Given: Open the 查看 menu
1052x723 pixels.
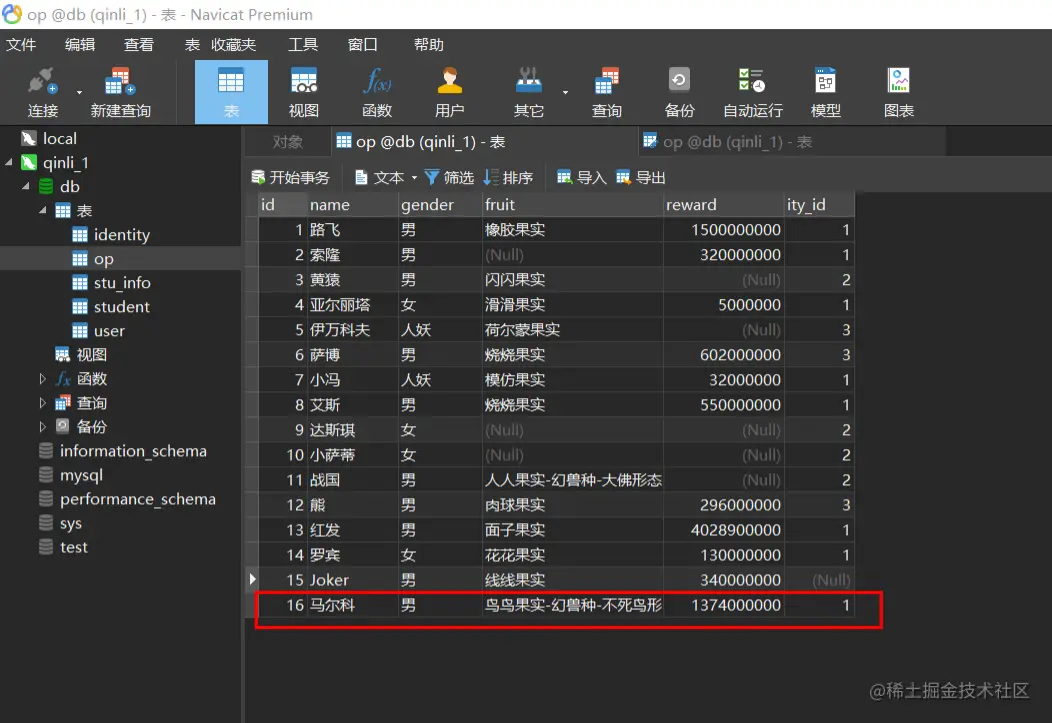Looking at the screenshot, I should pos(139,45).
